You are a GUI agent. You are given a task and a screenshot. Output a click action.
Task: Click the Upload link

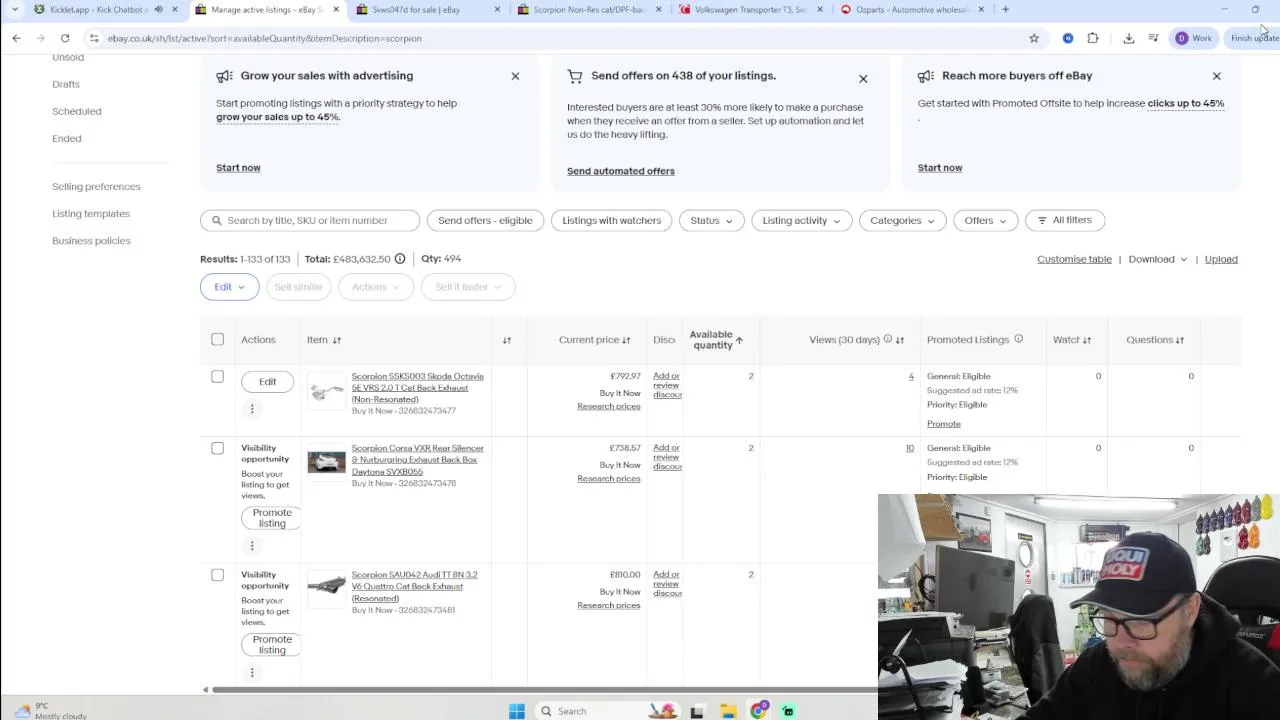[x=1221, y=259]
